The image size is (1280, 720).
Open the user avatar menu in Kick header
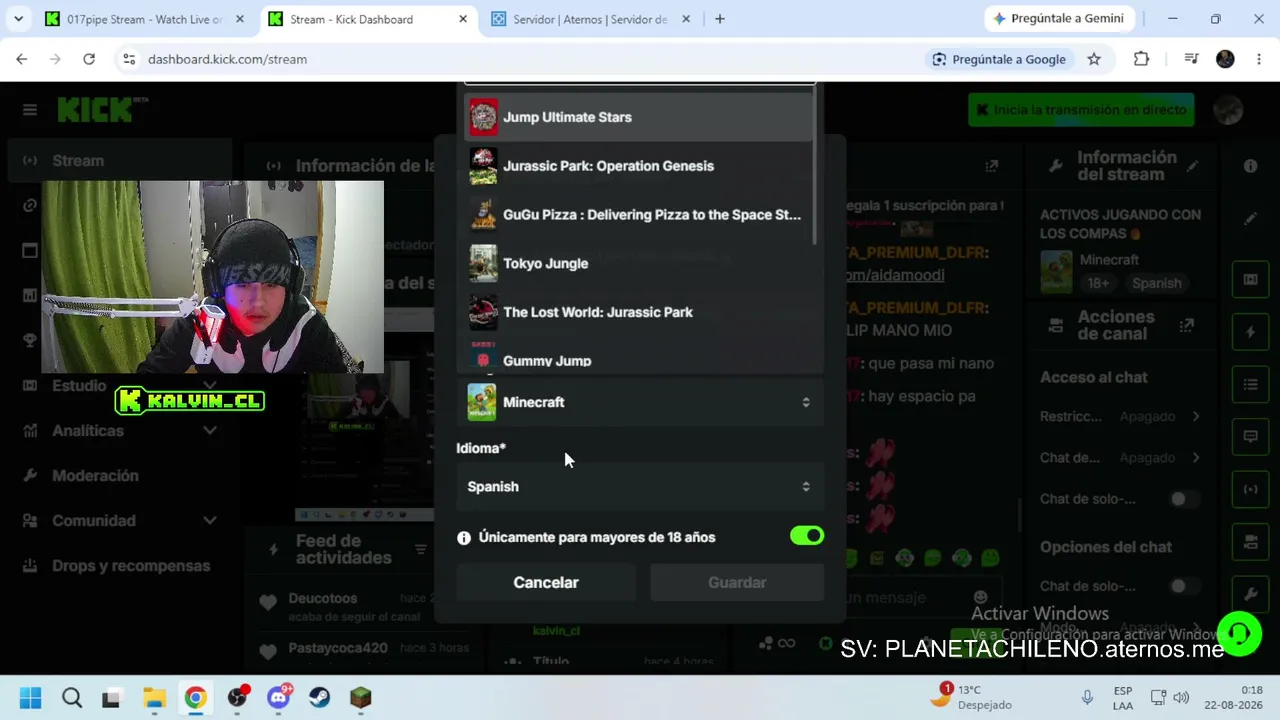click(1228, 110)
